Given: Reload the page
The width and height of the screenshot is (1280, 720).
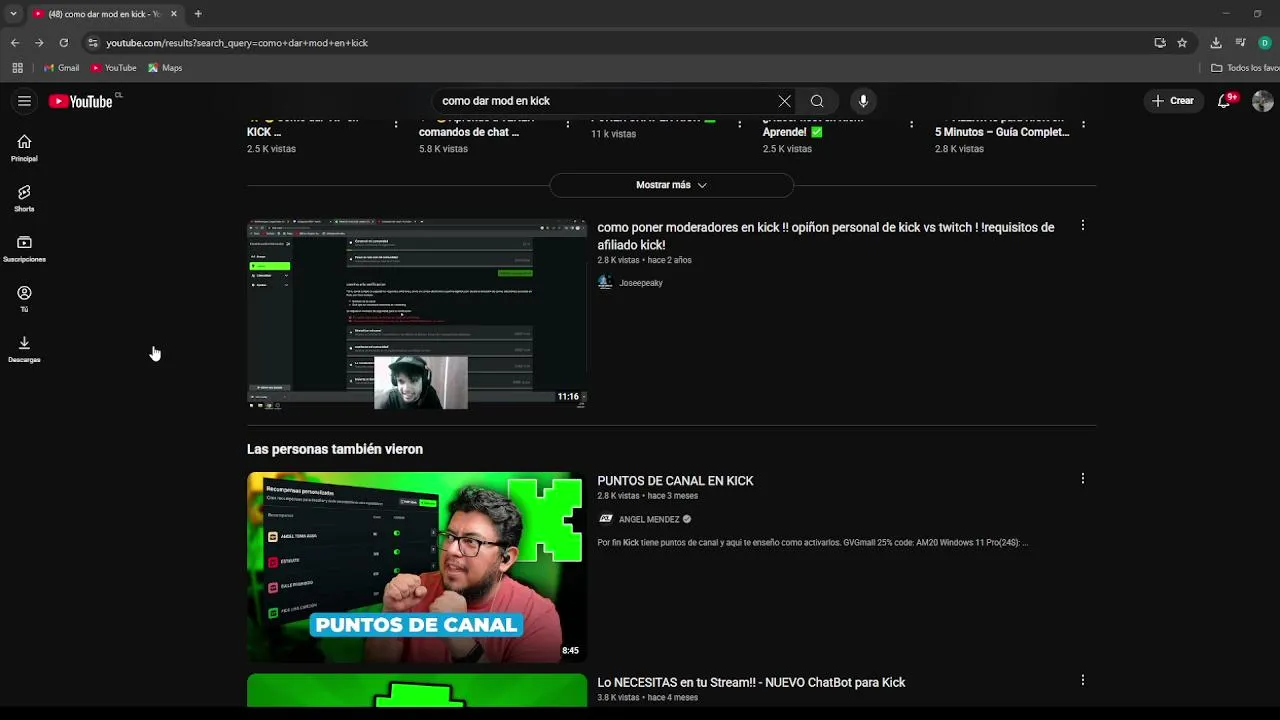Looking at the screenshot, I should coord(63,43).
